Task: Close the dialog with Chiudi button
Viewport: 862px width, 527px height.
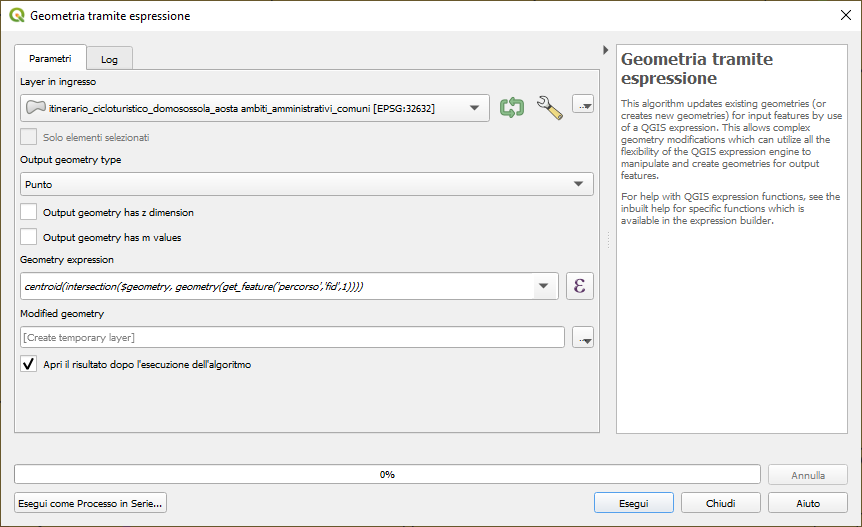Action: click(x=720, y=503)
